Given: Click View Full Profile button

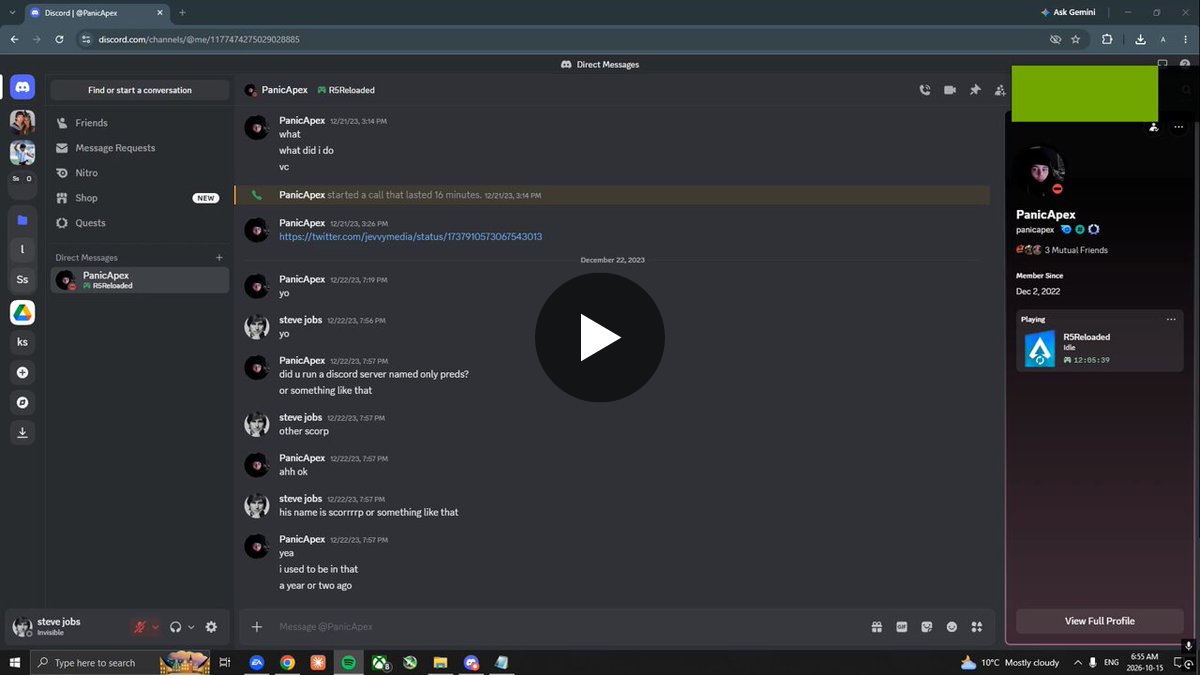Looking at the screenshot, I should pos(1099,621).
